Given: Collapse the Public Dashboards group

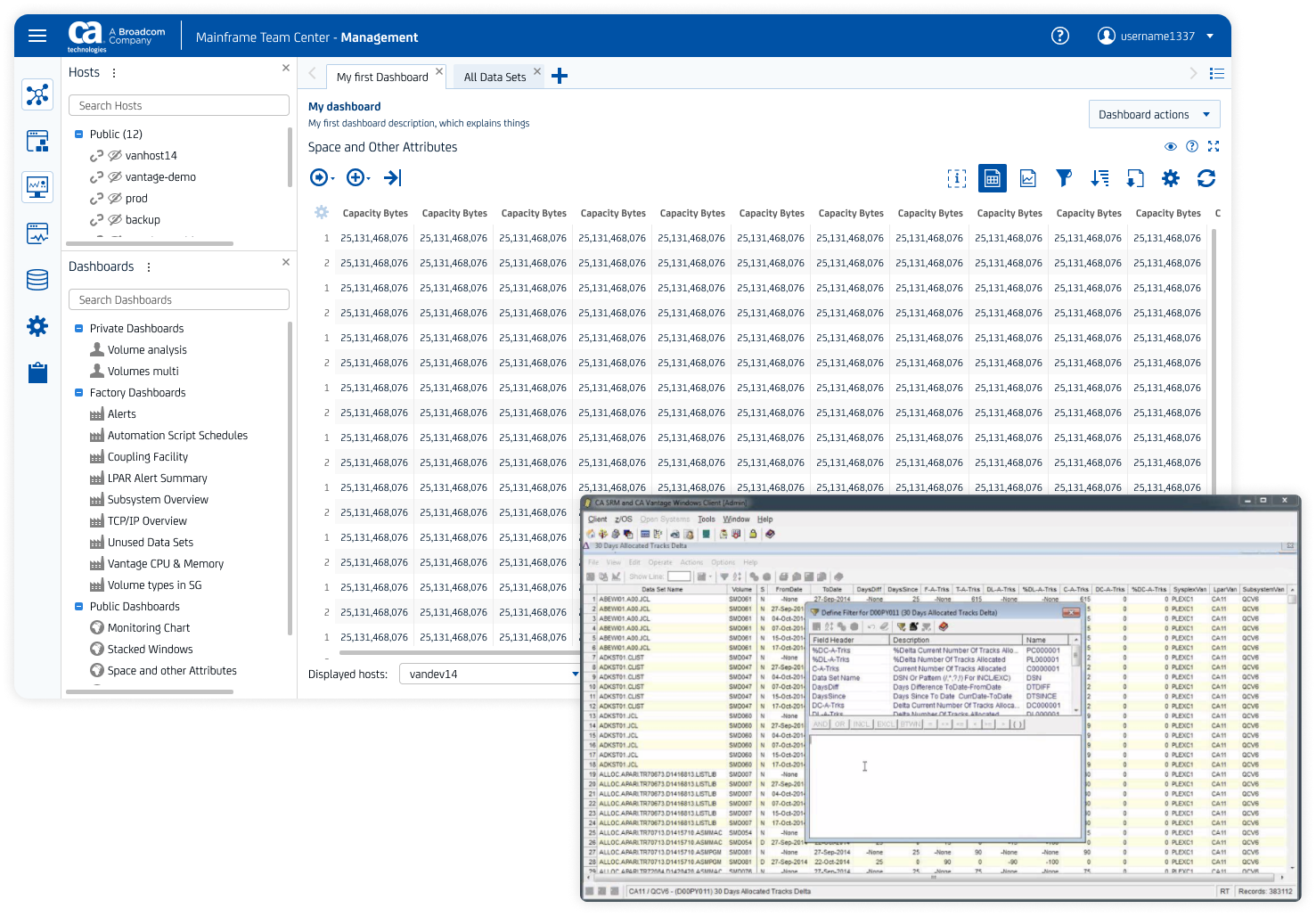Looking at the screenshot, I should tap(78, 607).
